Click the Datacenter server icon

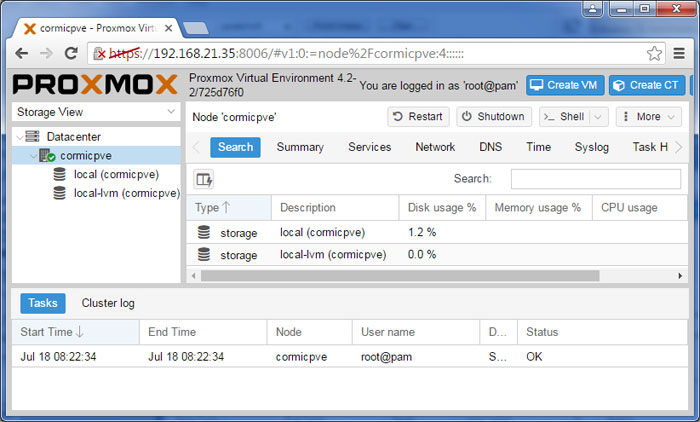(x=32, y=136)
